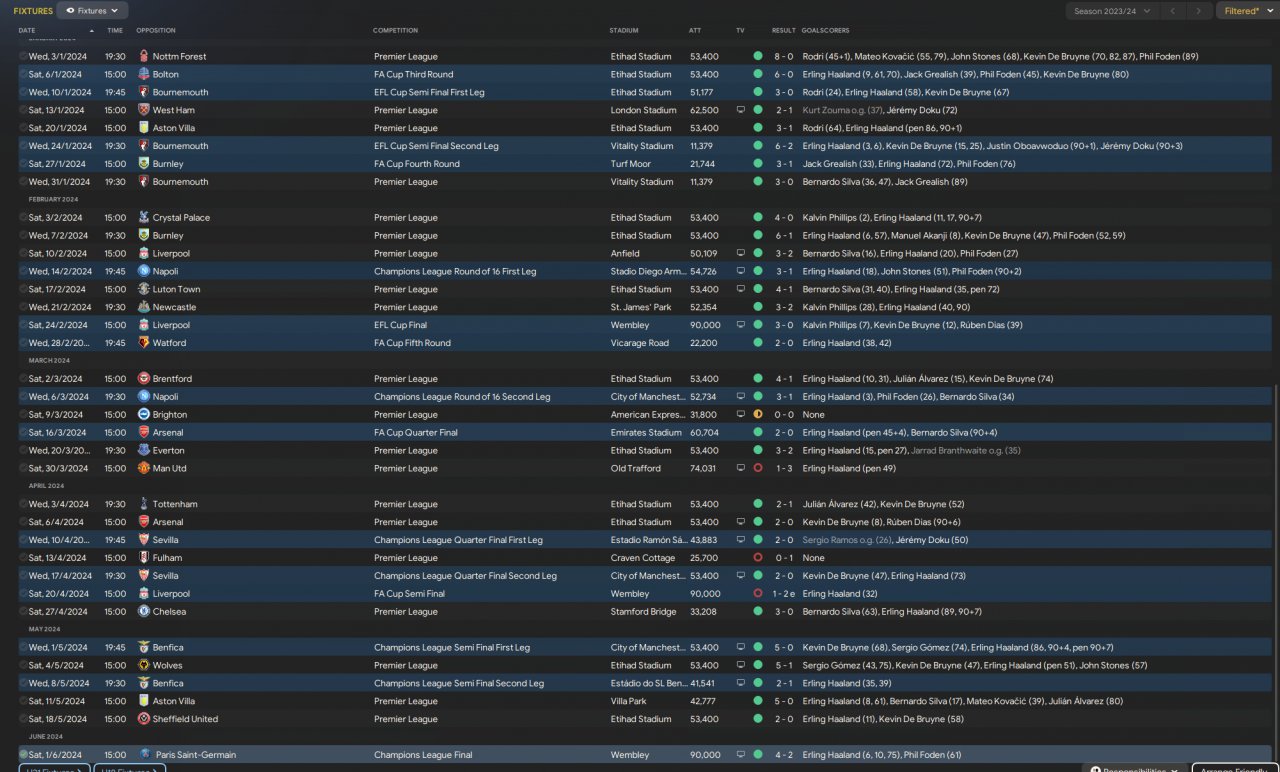
Task: Open the Champions League Final competition link
Action: coord(423,755)
